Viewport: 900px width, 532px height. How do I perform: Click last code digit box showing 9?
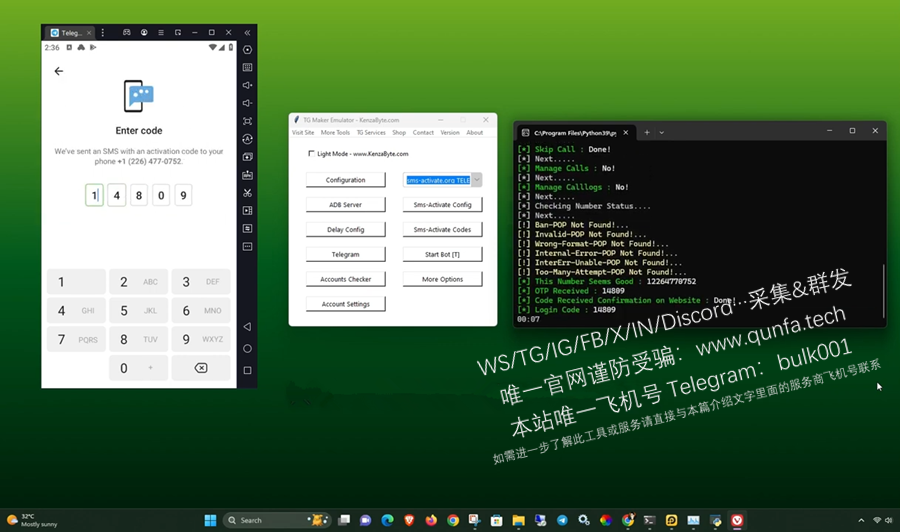[x=183, y=195]
